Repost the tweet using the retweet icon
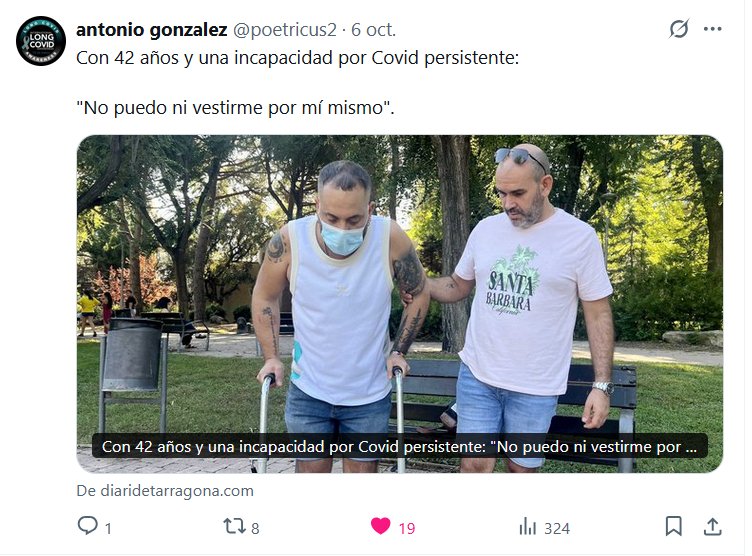 (x=234, y=526)
